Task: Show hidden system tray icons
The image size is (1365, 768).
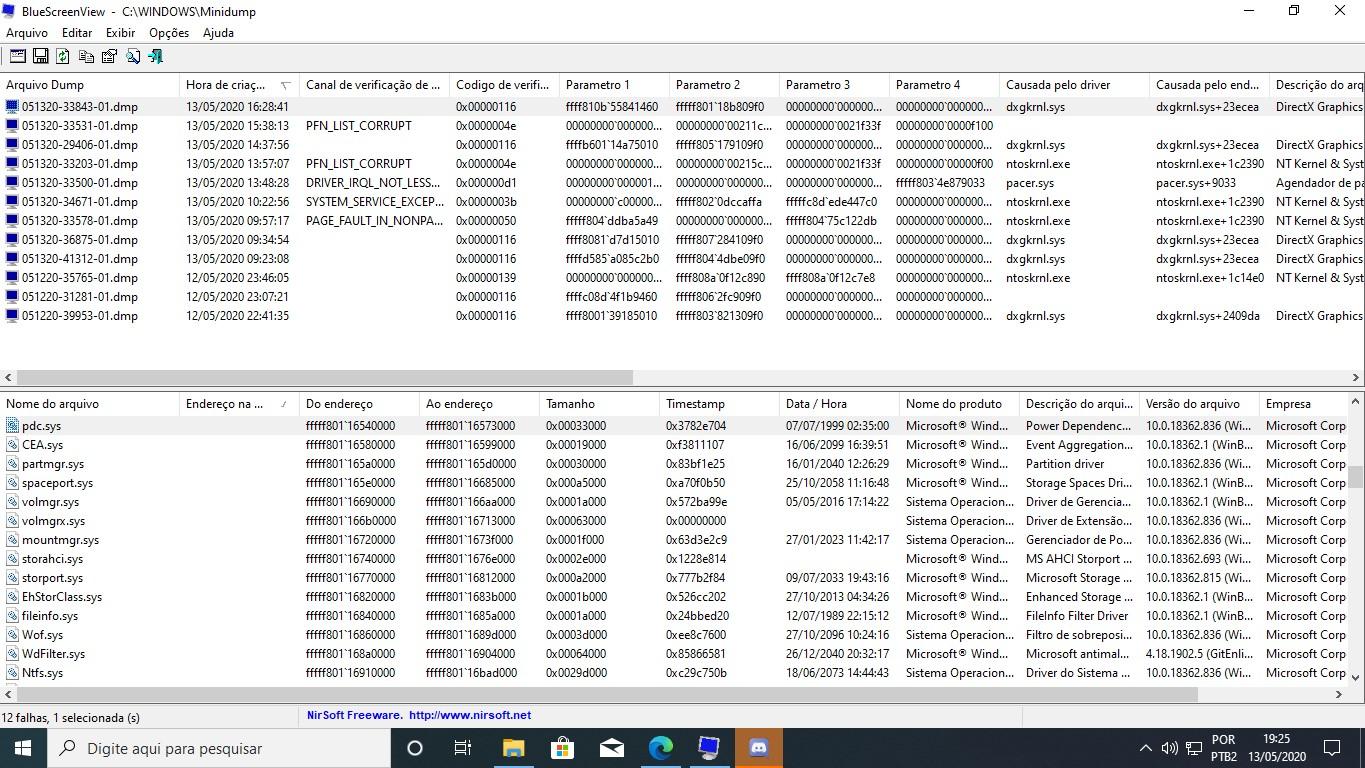Action: [x=1145, y=748]
